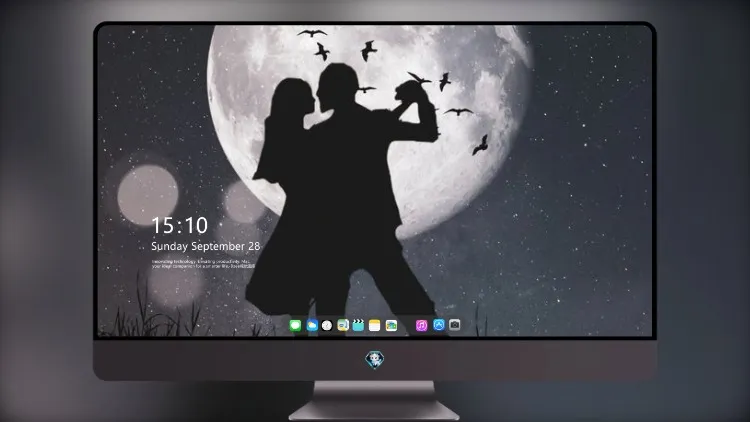Open the blue App Store icon
Screen dimensions: 750x422
coord(439,325)
